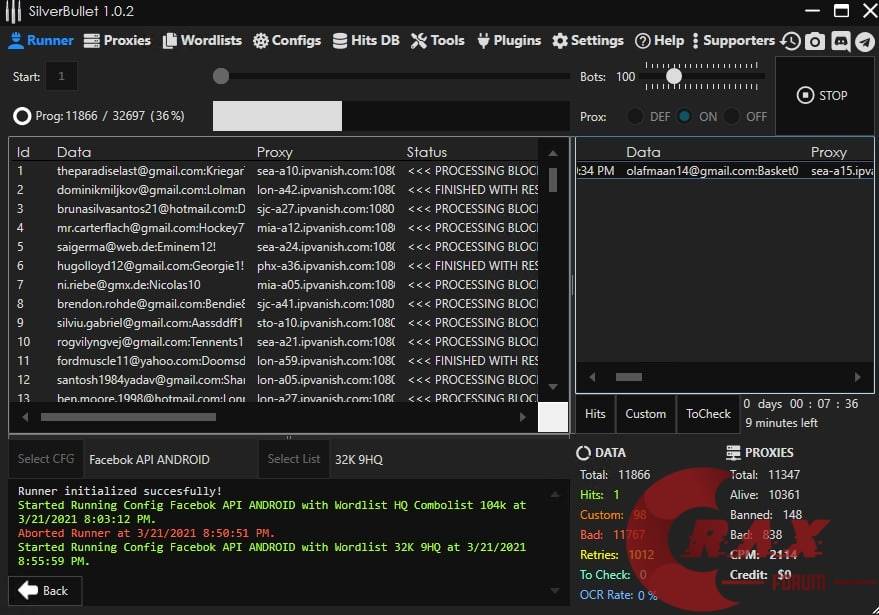Click the Status column header
Image resolution: width=879 pixels, height=615 pixels.
click(427, 152)
